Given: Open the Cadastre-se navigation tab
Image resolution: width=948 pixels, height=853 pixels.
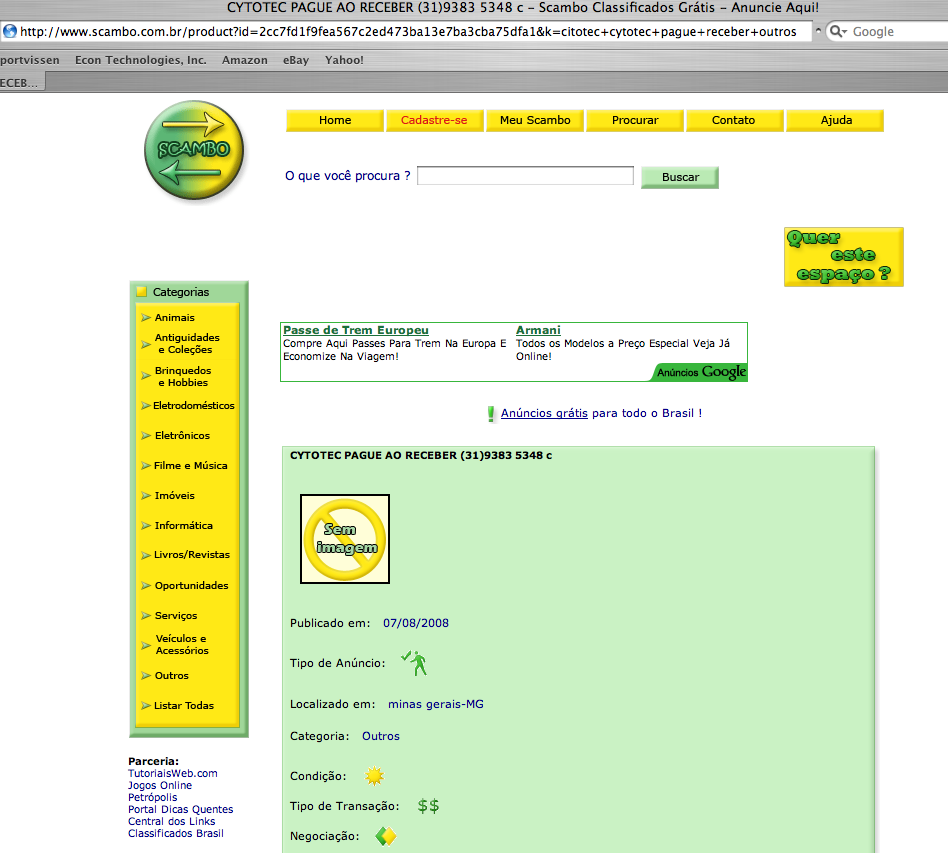Looking at the screenshot, I should coord(434,120).
